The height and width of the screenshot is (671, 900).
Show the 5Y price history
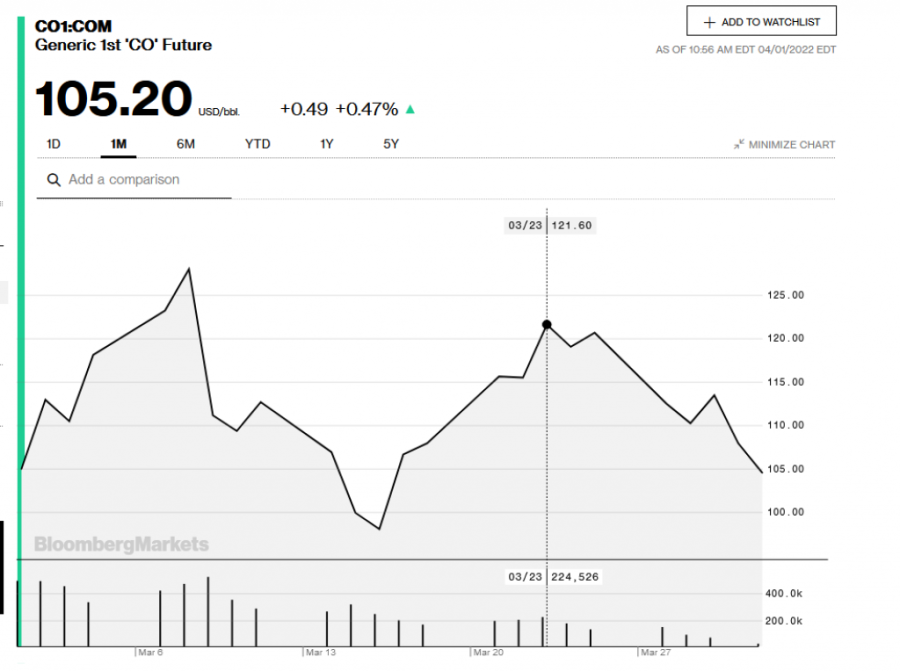[x=391, y=144]
